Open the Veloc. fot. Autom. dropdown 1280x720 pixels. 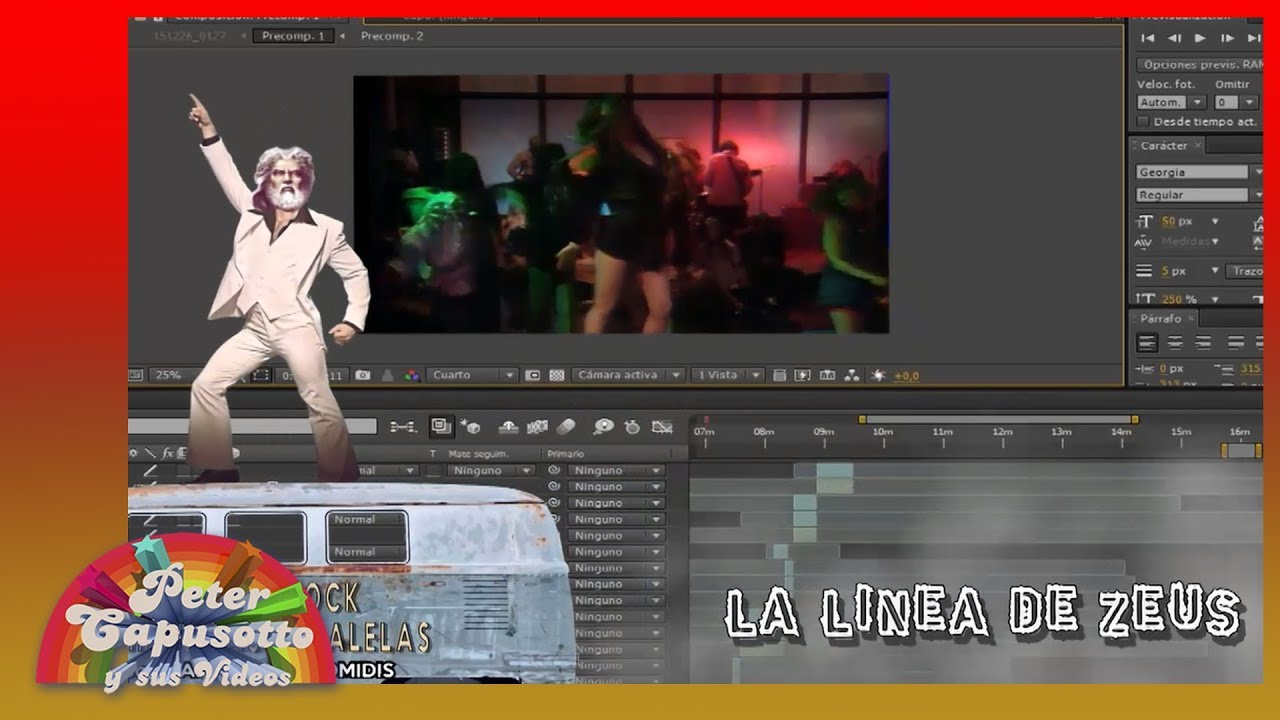click(1171, 102)
